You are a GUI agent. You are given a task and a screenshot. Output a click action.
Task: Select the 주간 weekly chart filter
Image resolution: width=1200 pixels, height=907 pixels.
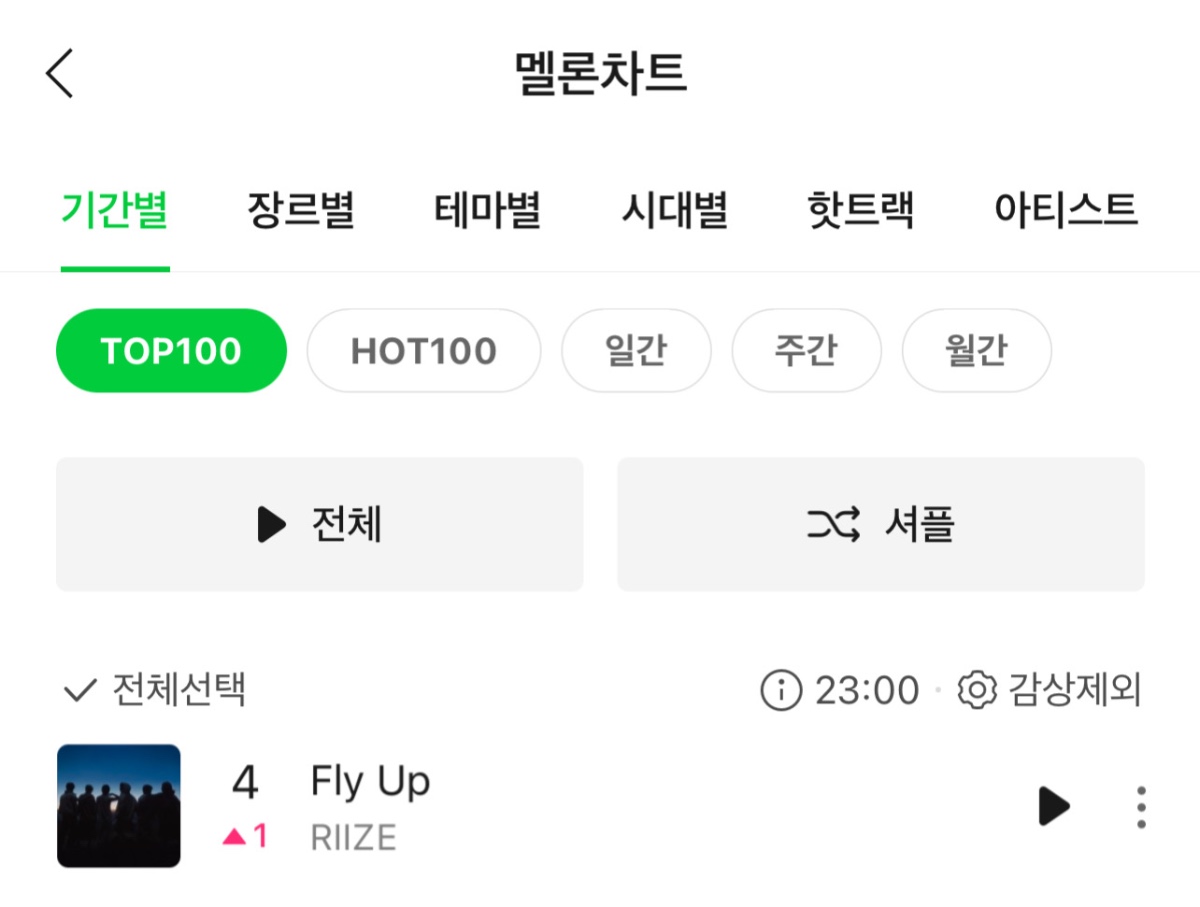coord(806,351)
